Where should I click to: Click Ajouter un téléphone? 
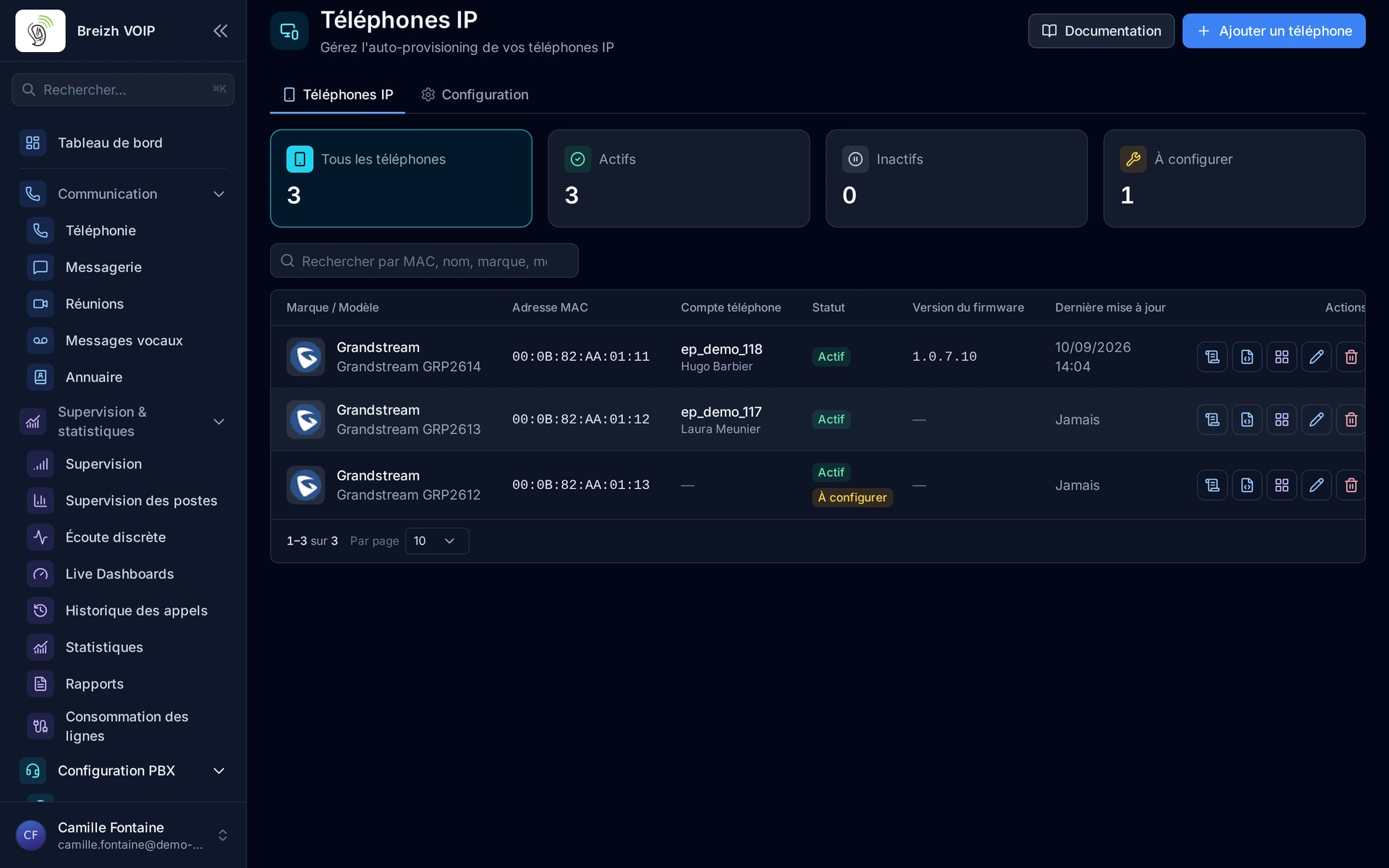pos(1274,31)
